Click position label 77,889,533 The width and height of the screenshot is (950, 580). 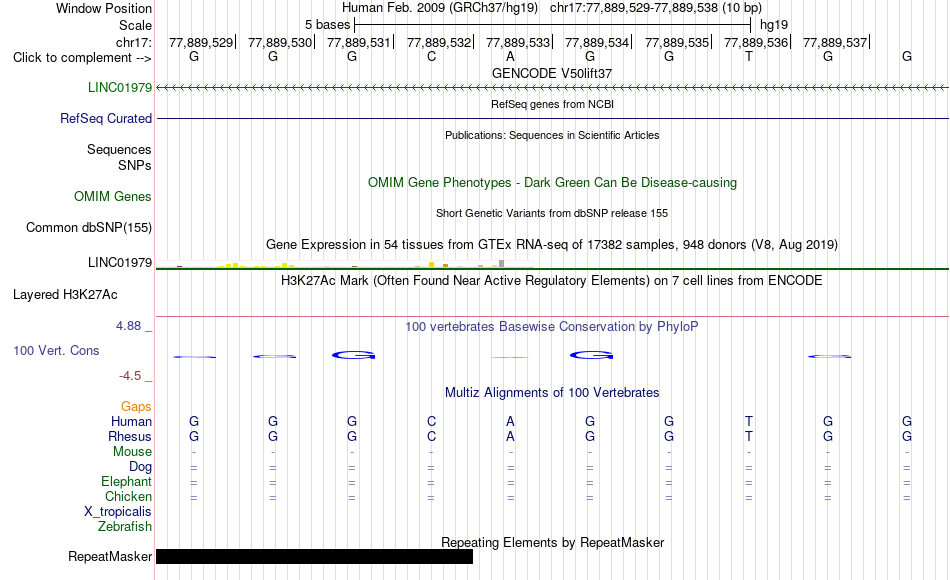(x=518, y=42)
